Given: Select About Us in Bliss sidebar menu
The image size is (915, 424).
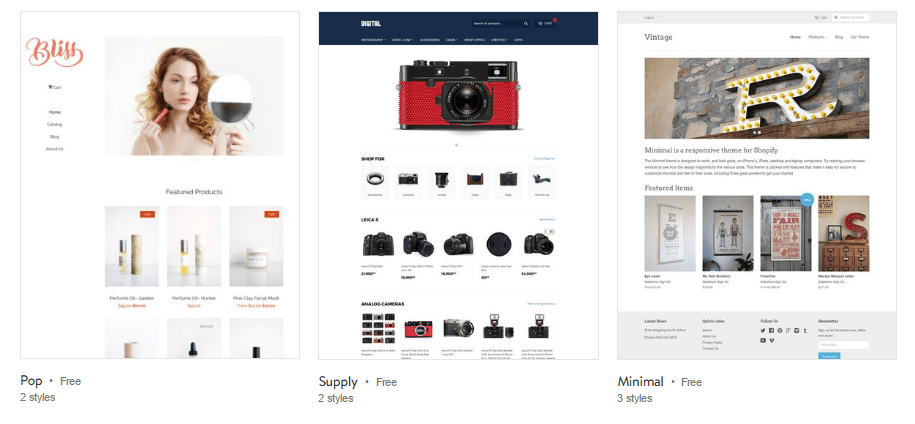Looking at the screenshot, I should pyautogui.click(x=54, y=149).
